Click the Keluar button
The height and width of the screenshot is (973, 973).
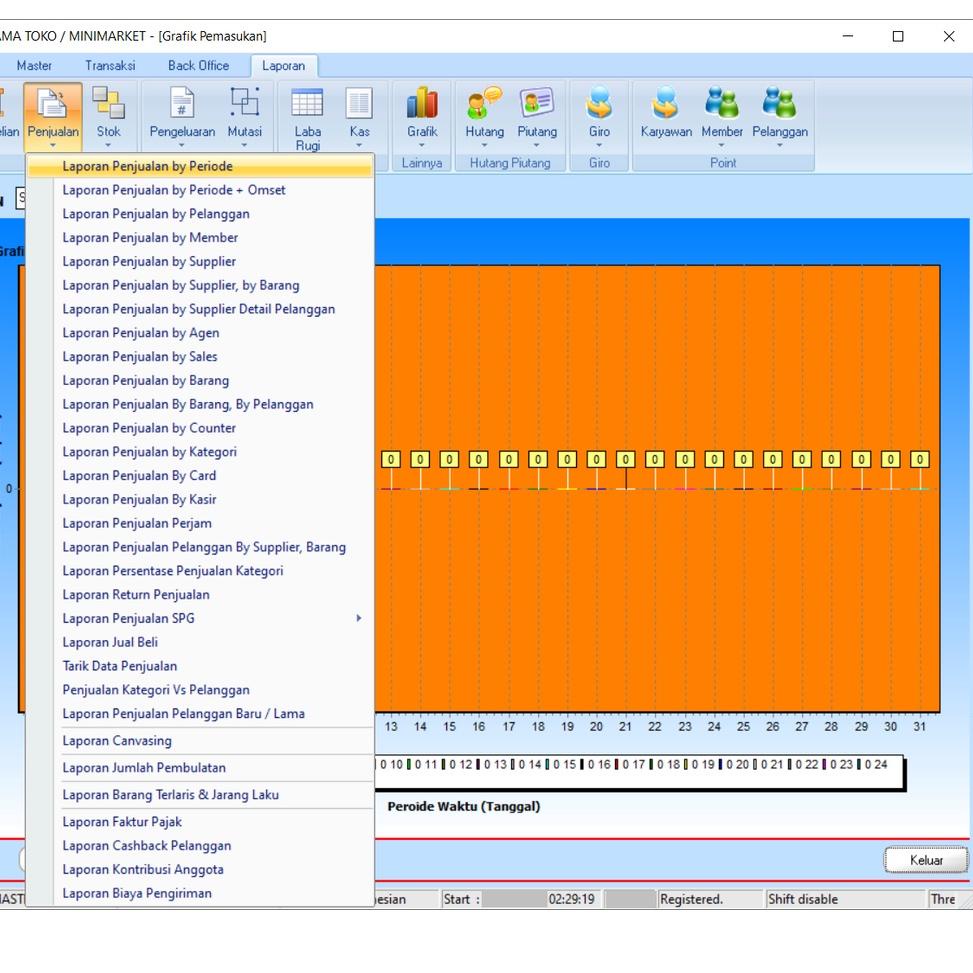point(926,860)
